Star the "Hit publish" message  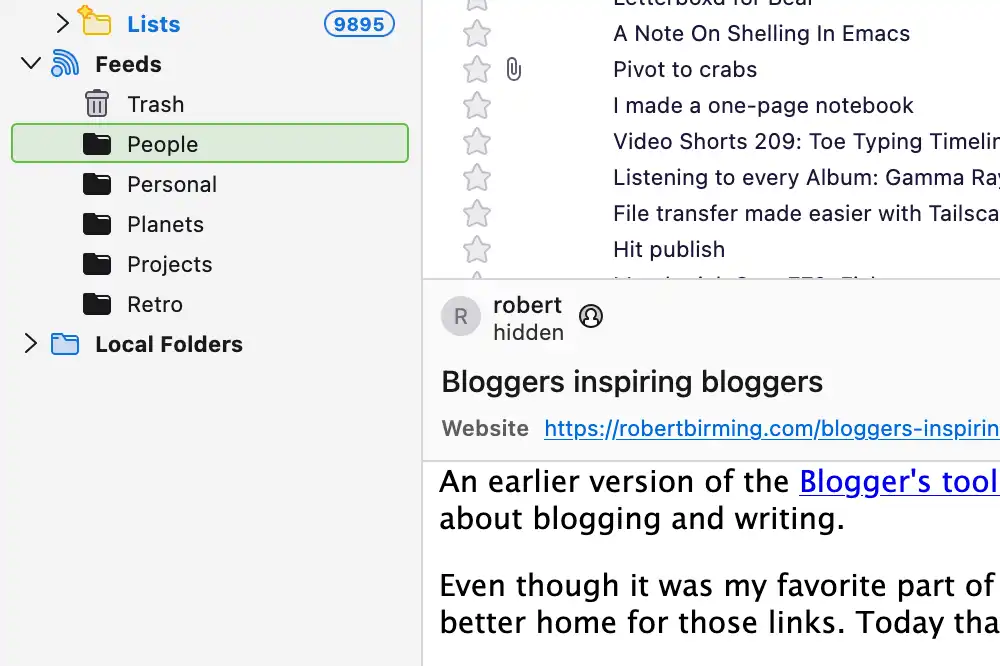click(x=478, y=250)
